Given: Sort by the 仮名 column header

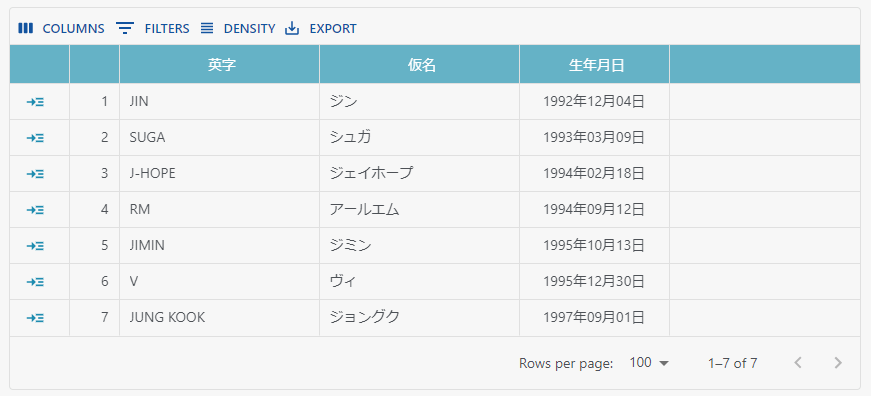Looking at the screenshot, I should [x=419, y=64].
